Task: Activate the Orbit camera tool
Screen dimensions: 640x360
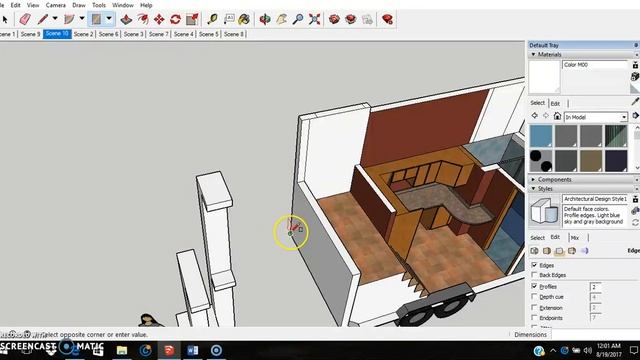Action: (x=265, y=19)
